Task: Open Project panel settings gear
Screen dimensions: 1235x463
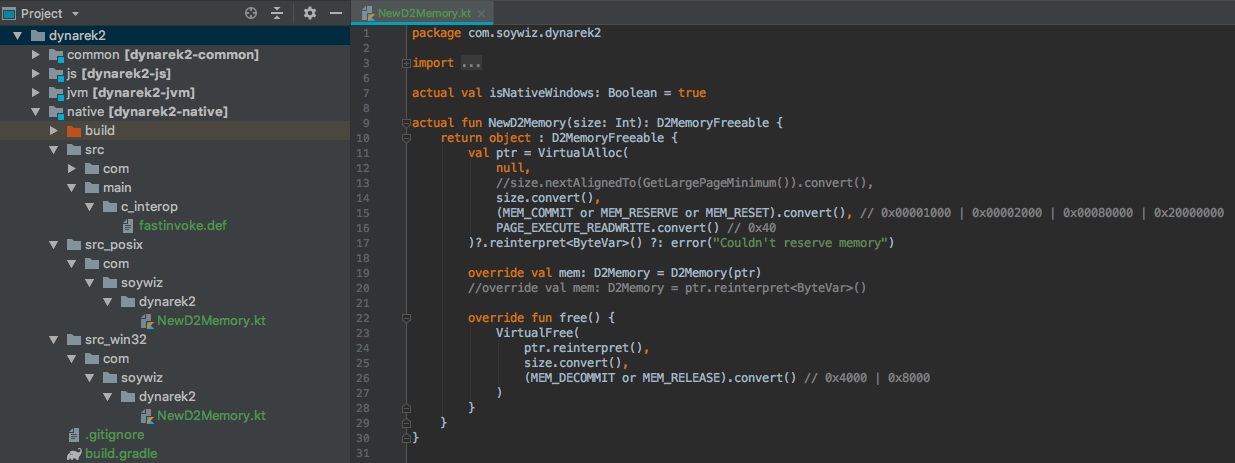Action: tap(310, 13)
